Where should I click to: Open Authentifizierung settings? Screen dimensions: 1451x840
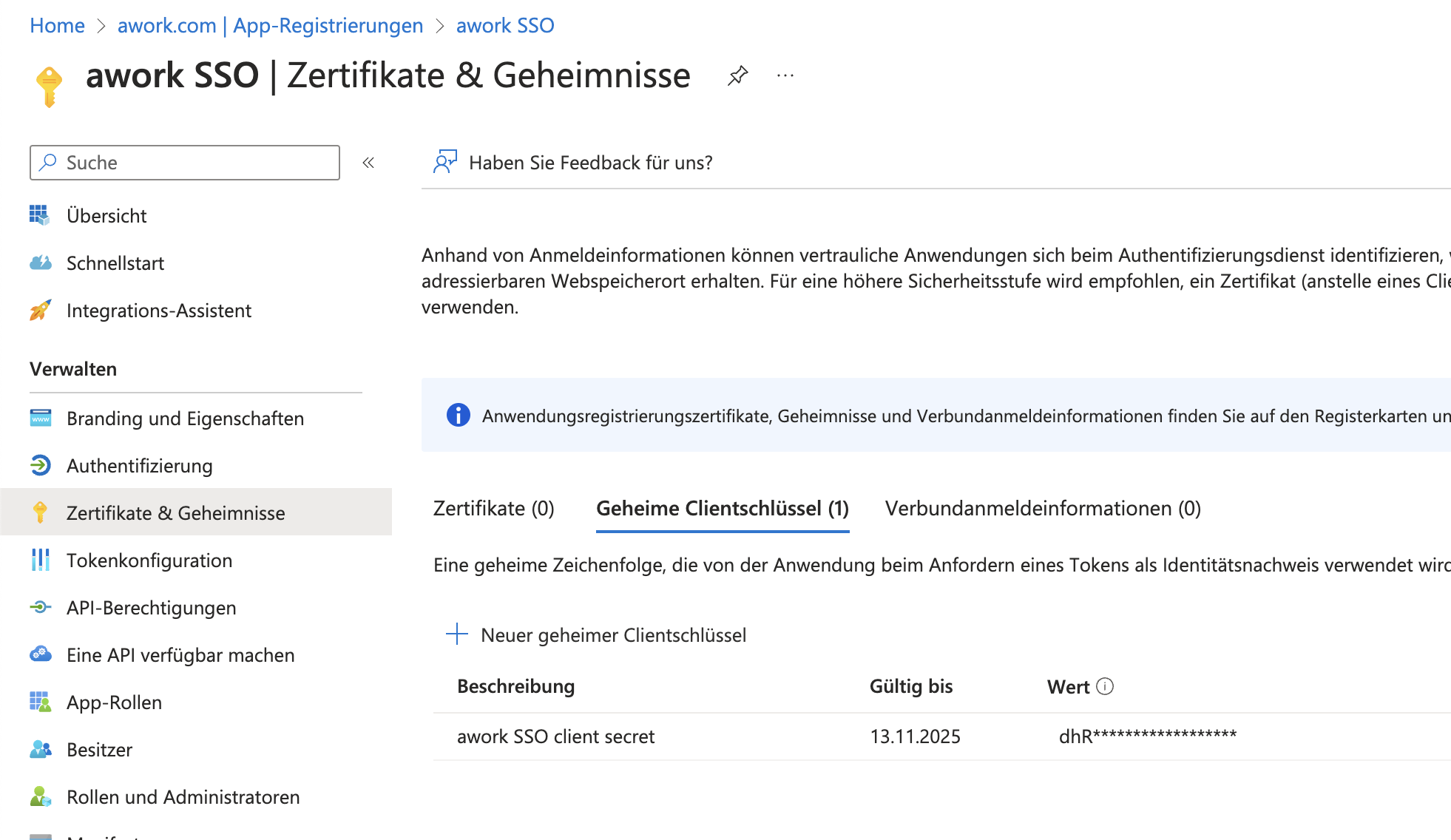tap(139, 466)
